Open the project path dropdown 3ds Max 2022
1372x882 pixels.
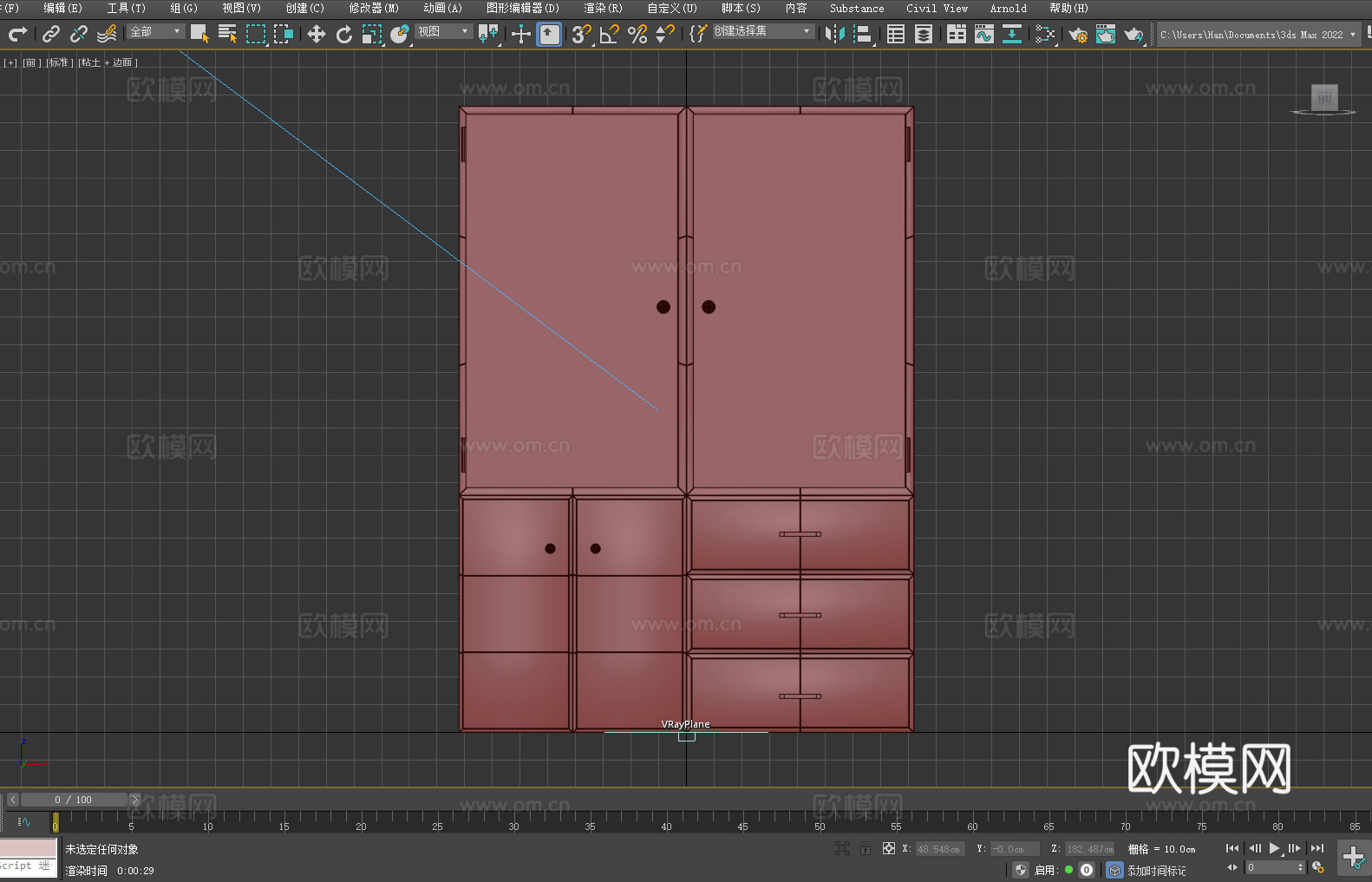(1258, 35)
